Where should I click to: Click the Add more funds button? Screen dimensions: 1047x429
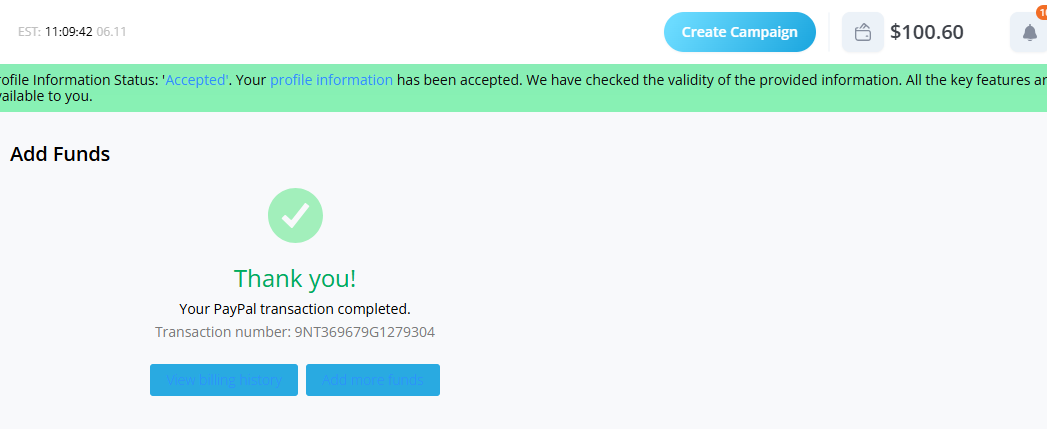tap(373, 380)
